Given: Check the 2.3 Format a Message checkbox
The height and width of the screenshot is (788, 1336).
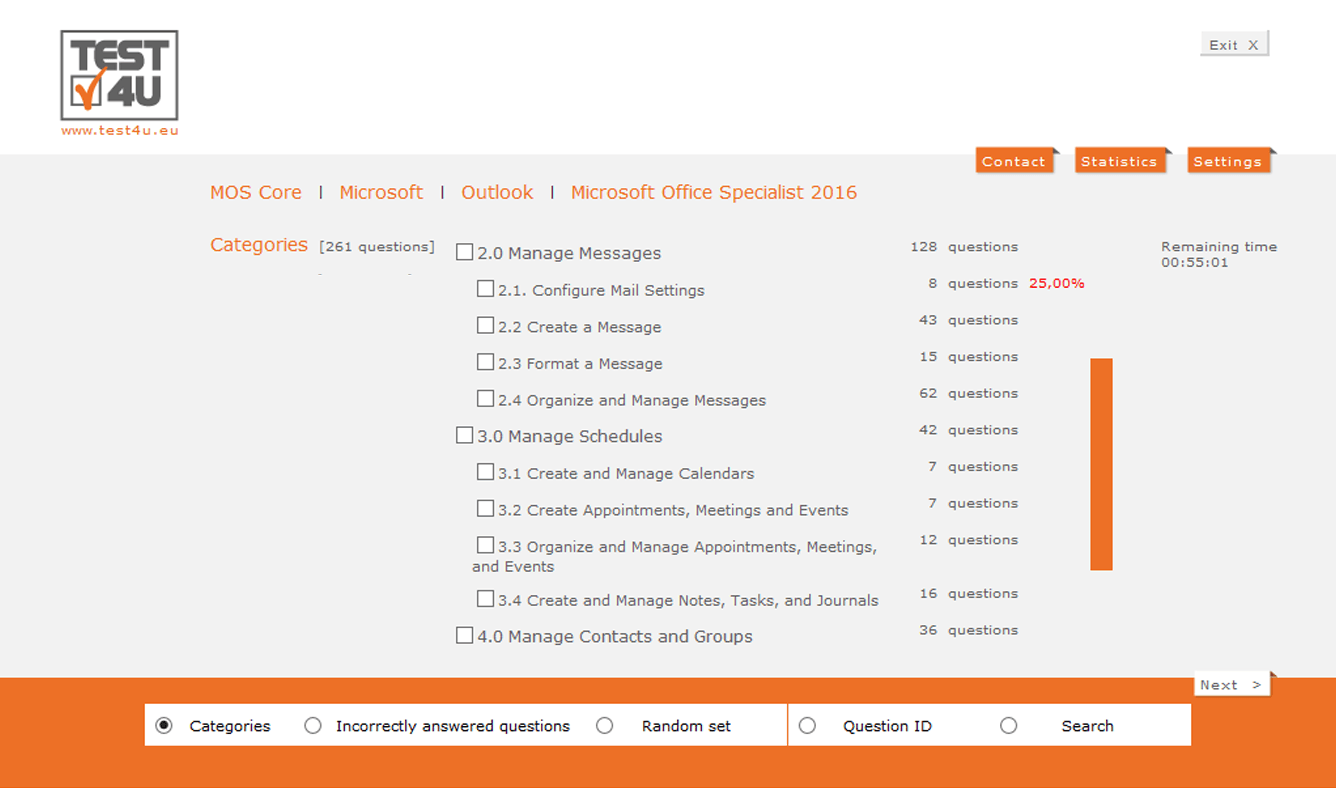Looking at the screenshot, I should 485,362.
